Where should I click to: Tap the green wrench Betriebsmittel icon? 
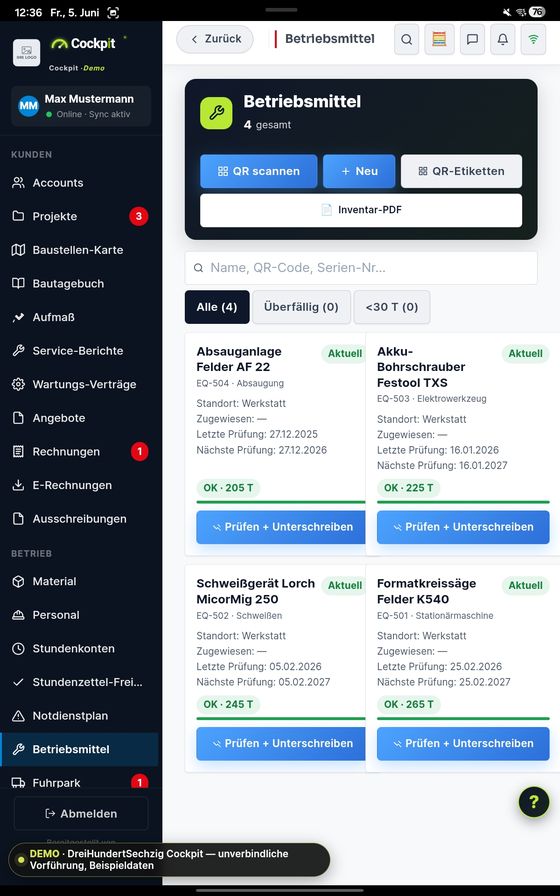click(x=216, y=113)
